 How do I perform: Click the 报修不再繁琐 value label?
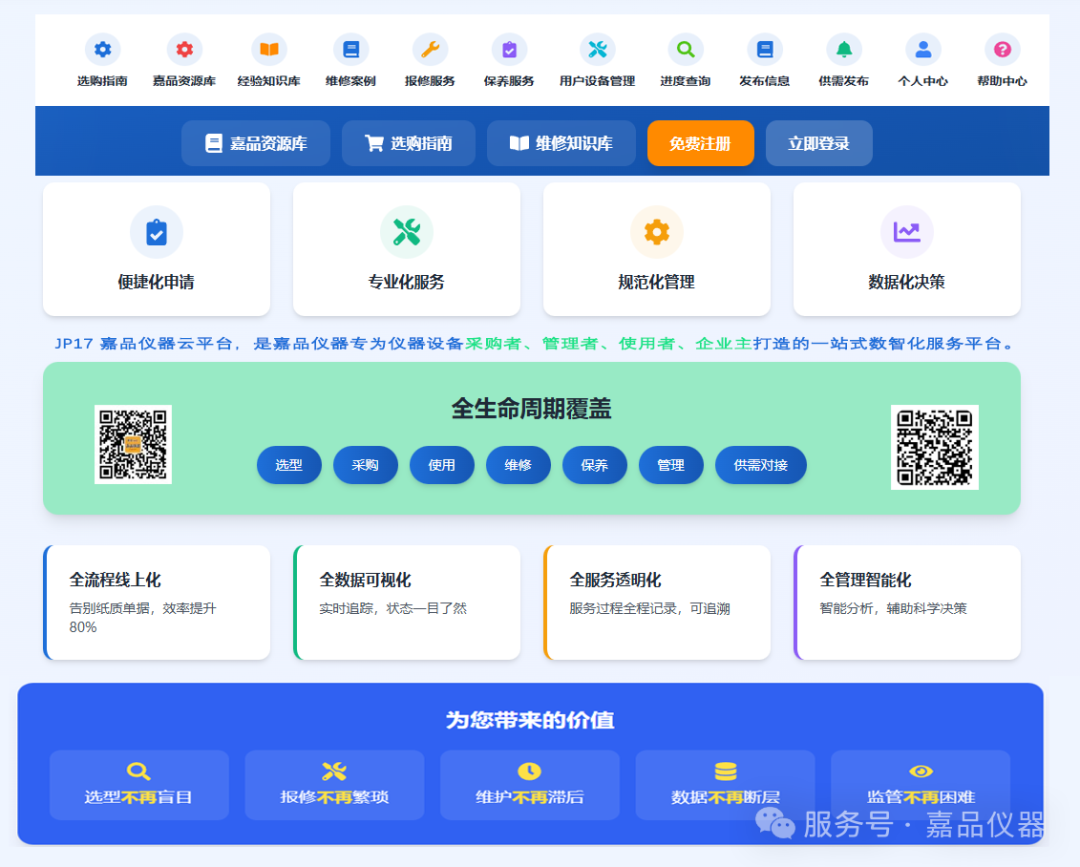[x=334, y=797]
